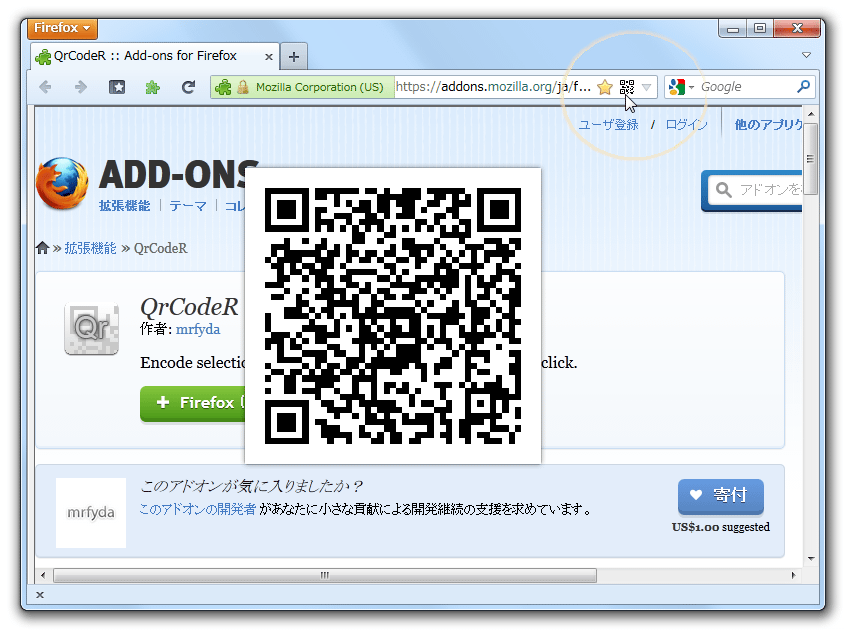
Task: Bookmark this page with the star
Action: click(x=605, y=87)
